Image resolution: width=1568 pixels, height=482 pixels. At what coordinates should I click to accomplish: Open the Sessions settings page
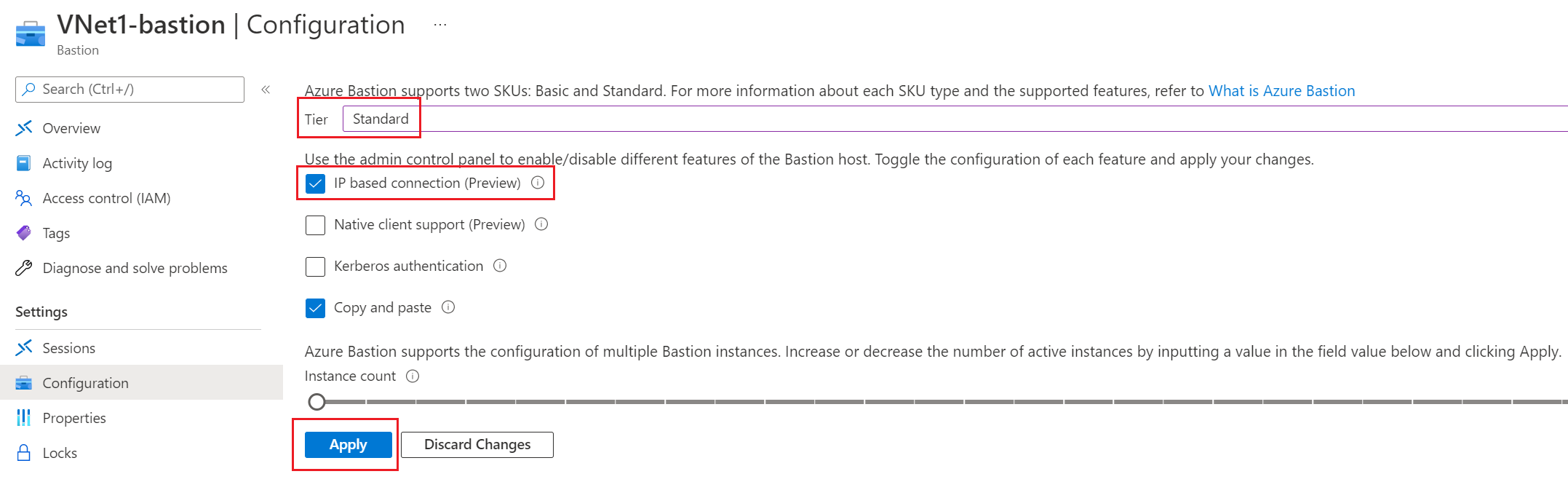click(69, 348)
